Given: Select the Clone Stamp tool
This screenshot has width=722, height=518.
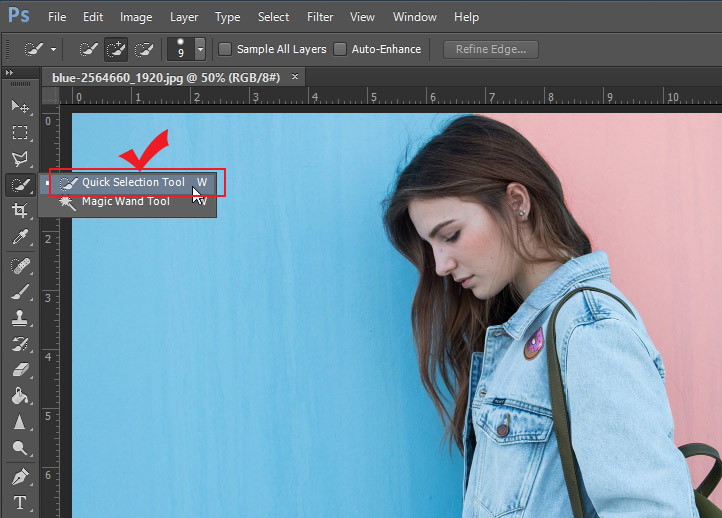Looking at the screenshot, I should 20,318.
